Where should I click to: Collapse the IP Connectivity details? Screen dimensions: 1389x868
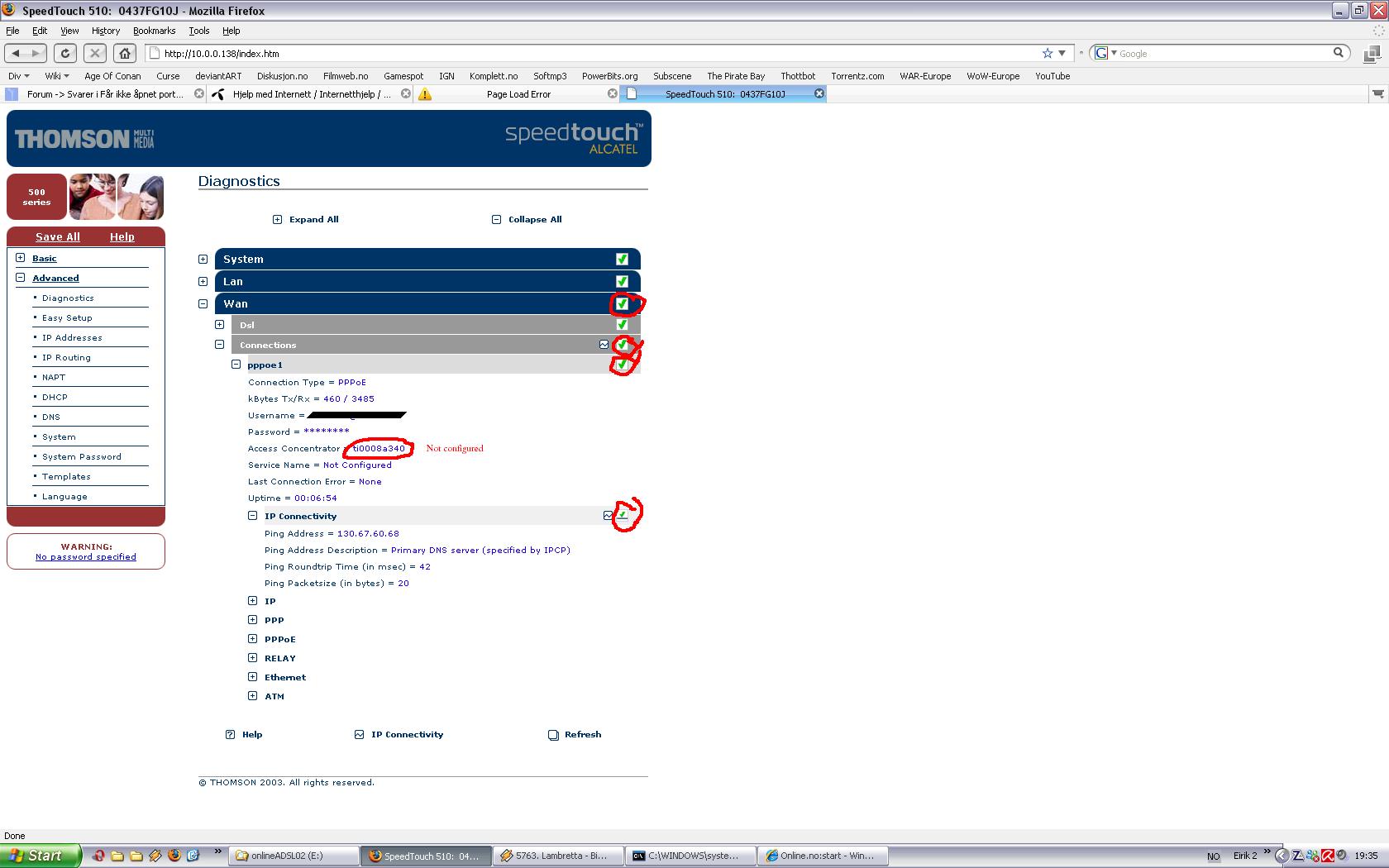252,515
